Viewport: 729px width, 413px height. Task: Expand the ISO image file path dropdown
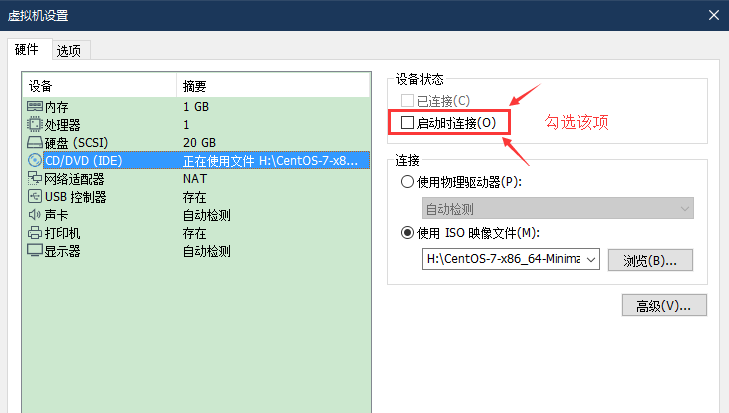click(591, 260)
